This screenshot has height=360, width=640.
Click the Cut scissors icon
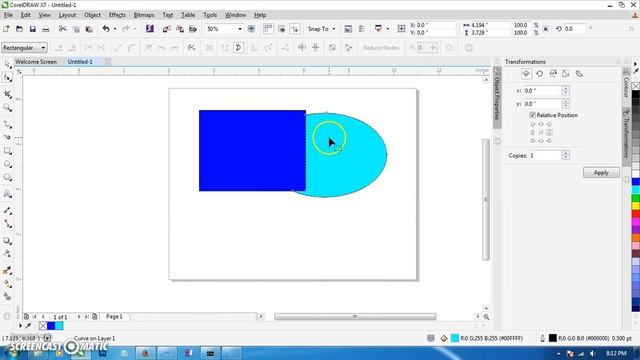[x=62, y=29]
